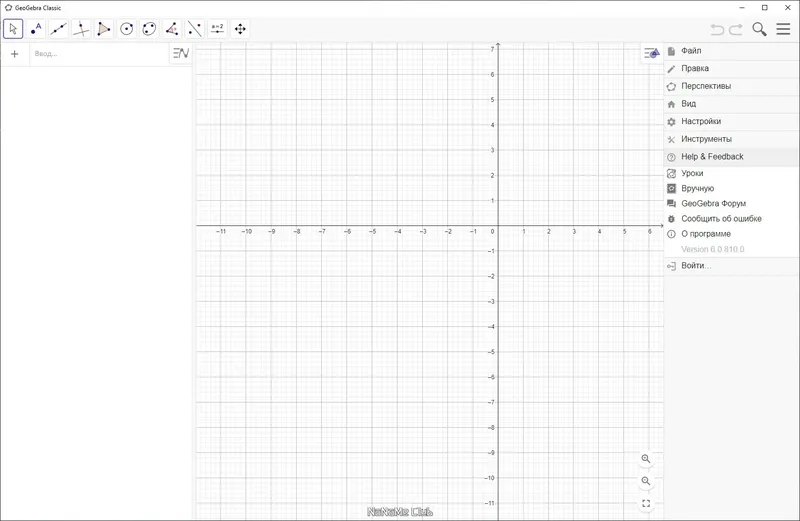The height and width of the screenshot is (521, 800).
Task: Click the Undo arrow
Action: [717, 30]
